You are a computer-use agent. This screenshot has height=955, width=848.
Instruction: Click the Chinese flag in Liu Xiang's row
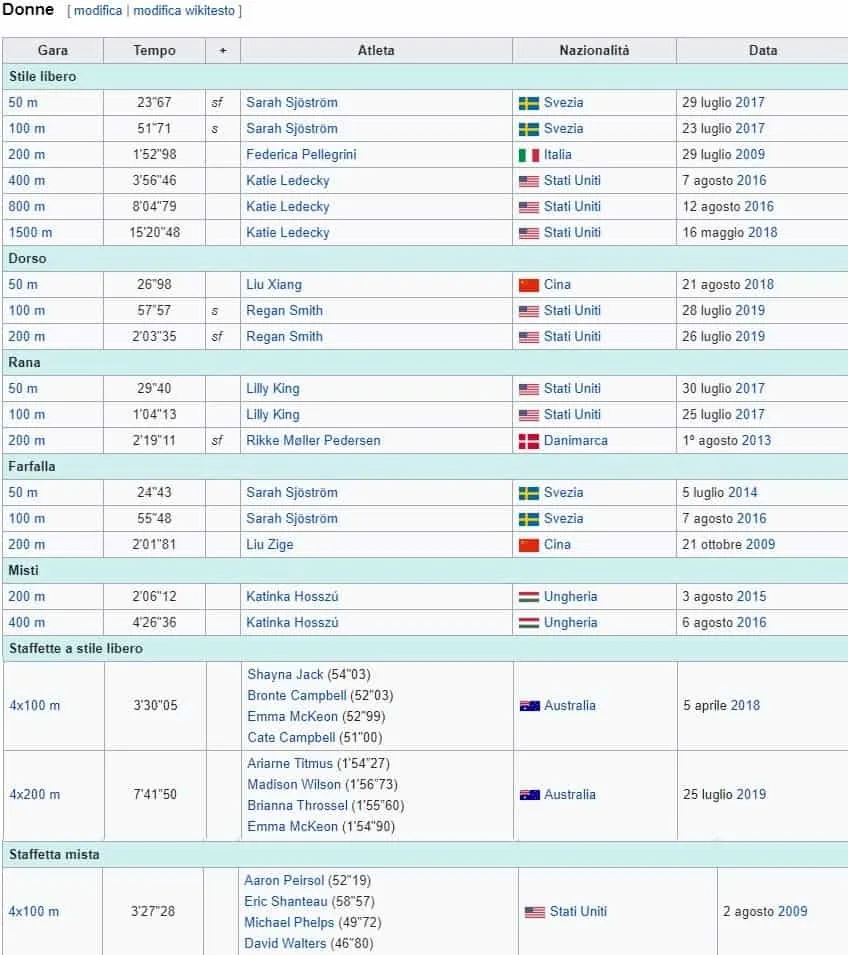coord(529,285)
